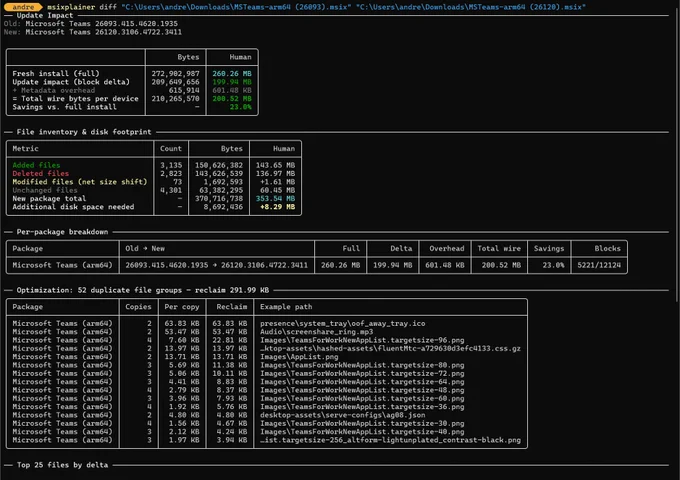This screenshot has width=680, height=480.
Task: Click the 'Optimization: 52 duplicate file groups' heading
Action: [x=143, y=290]
